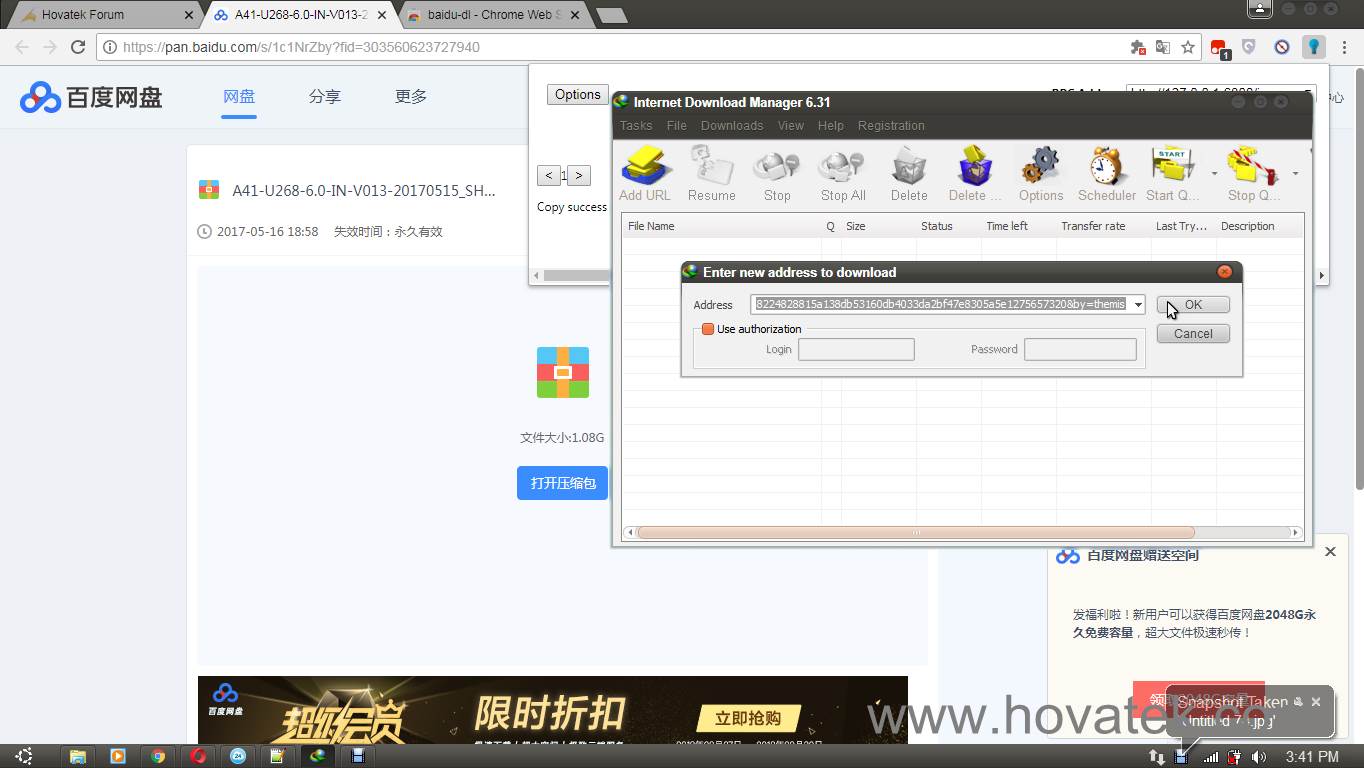Viewport: 1364px width, 768px height.
Task: Select the Resume icon in IDM toolbar
Action: [x=711, y=170]
